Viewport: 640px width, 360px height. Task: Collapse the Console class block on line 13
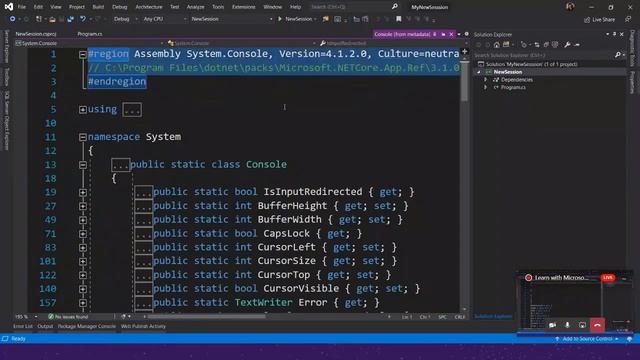tap(82, 165)
